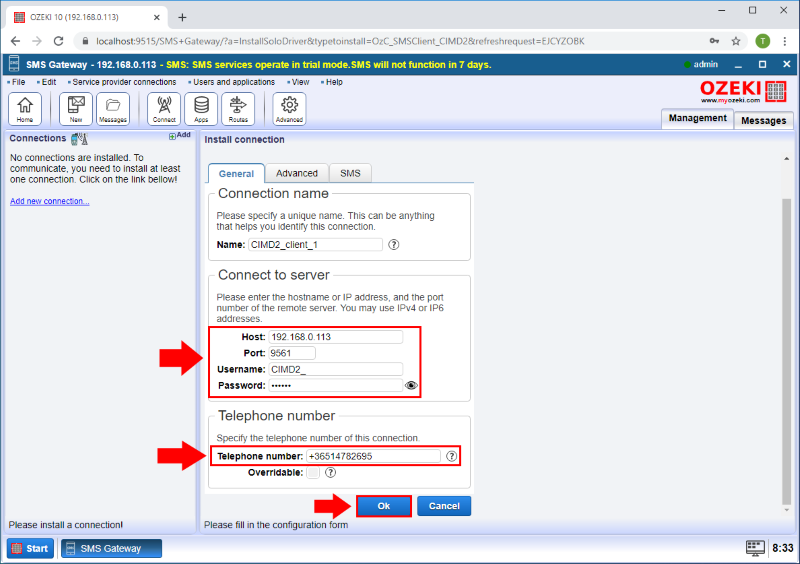Click the New message toolbar icon
This screenshot has height=564, width=800.
[x=76, y=109]
